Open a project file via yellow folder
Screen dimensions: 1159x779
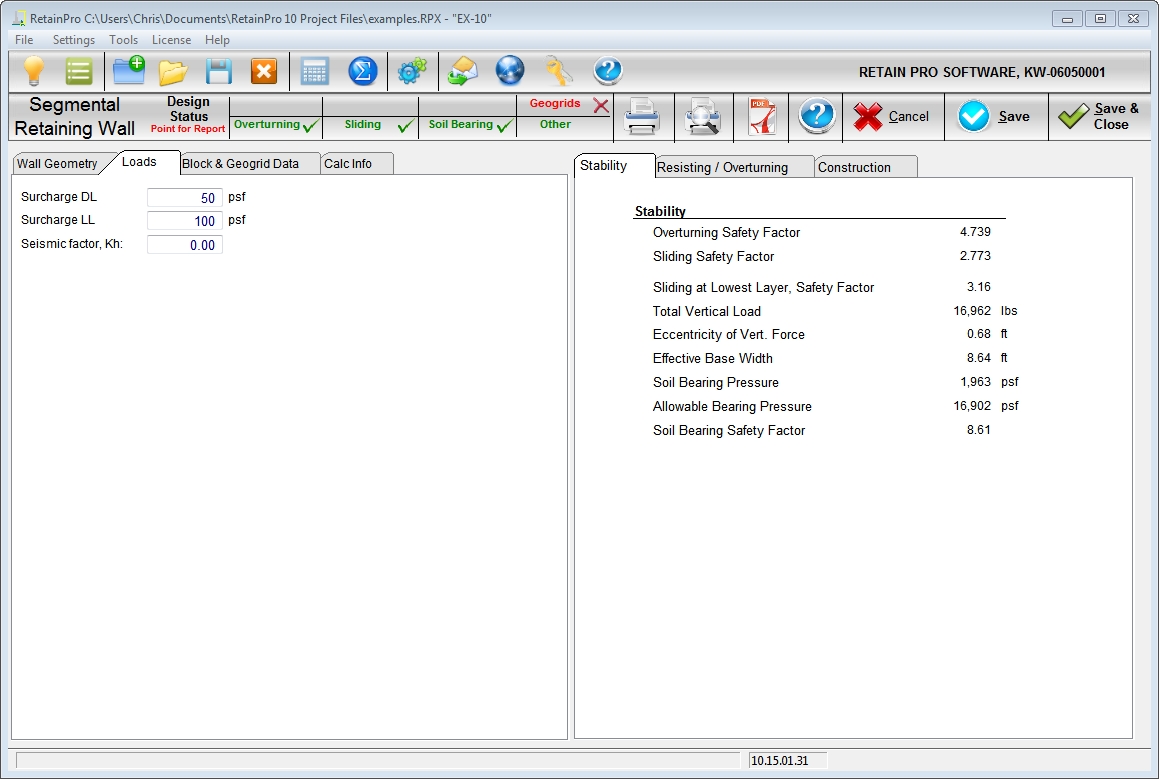coord(173,72)
